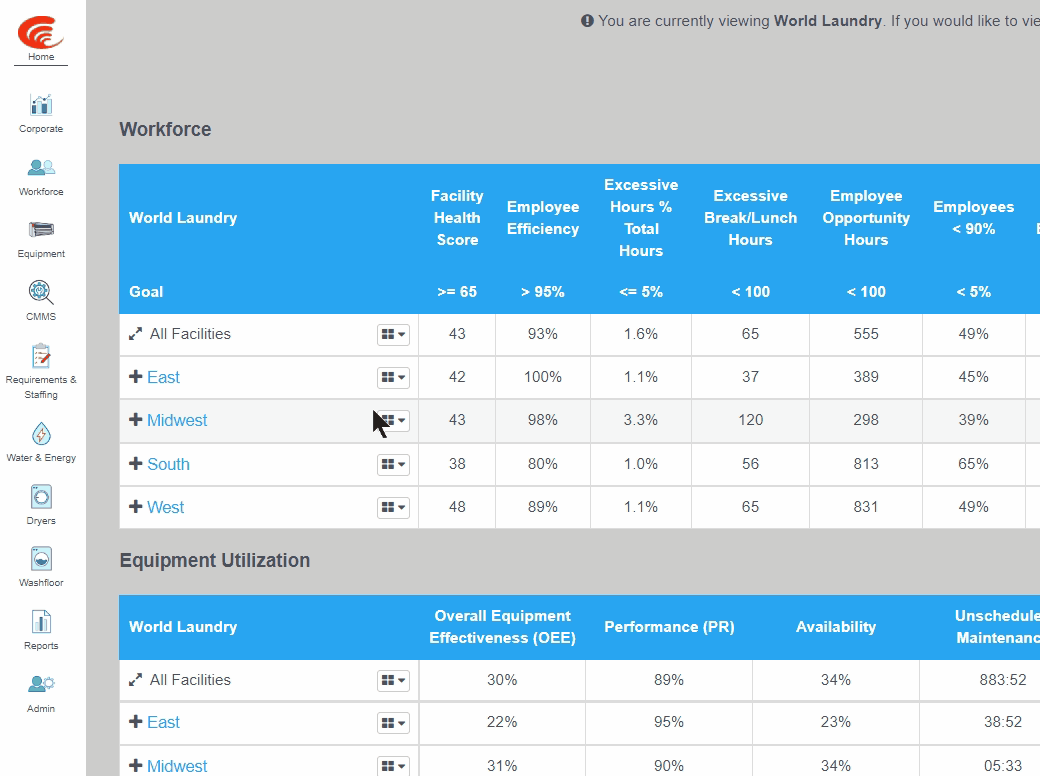
Task: Open the West link in Workforce table
Action: pos(166,507)
